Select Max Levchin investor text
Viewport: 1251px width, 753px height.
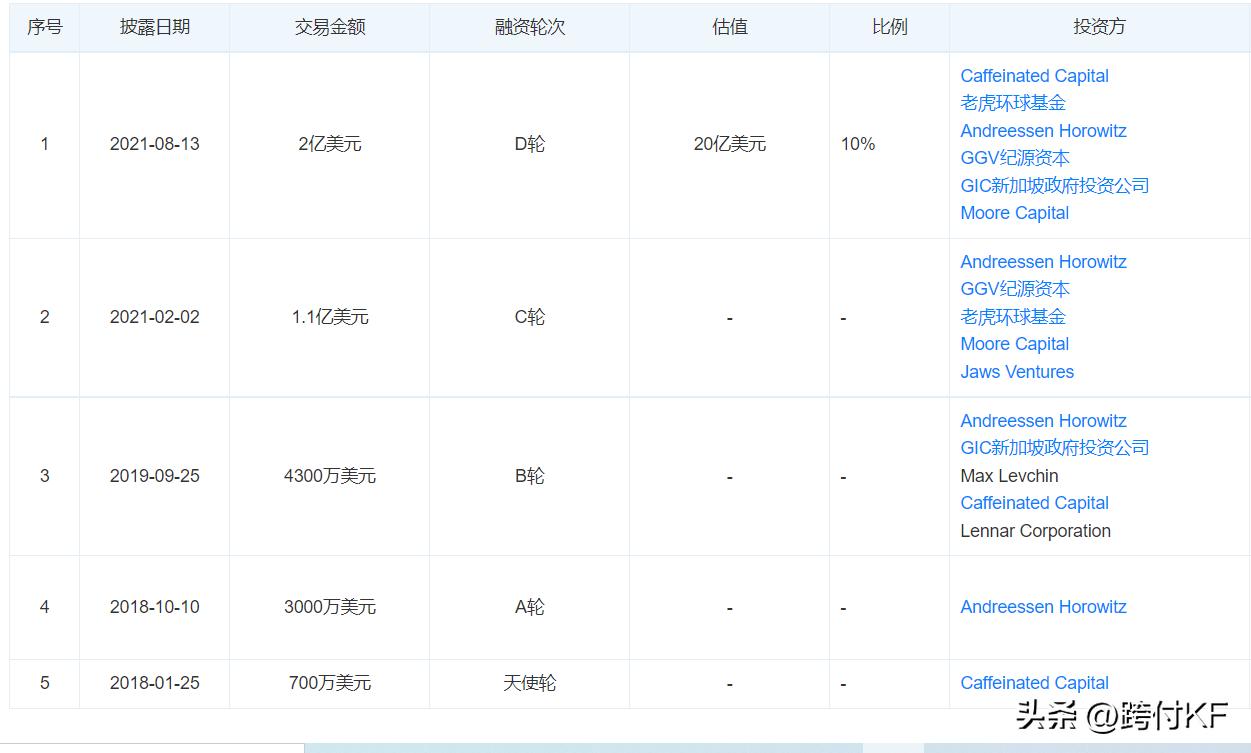(1009, 476)
